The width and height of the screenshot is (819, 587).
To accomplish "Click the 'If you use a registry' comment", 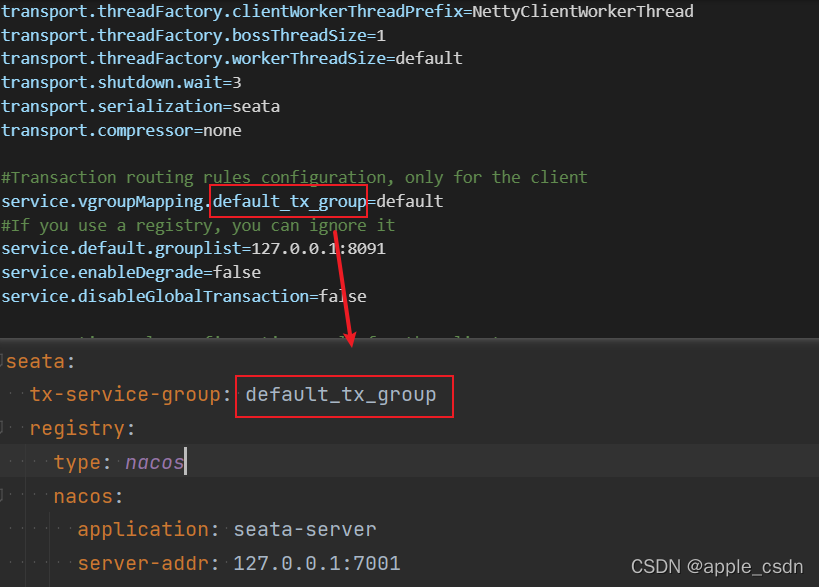I will point(198,226).
